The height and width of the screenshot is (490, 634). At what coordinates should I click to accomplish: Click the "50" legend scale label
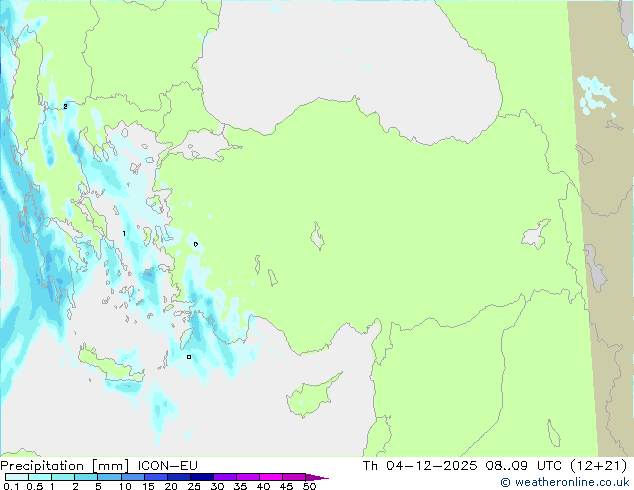pos(309,486)
